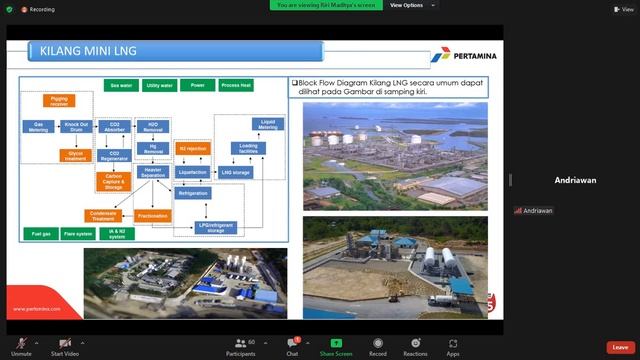The height and width of the screenshot is (360, 640).
Task: Click the Pigging receiver orange block
Action: pyautogui.click(x=59, y=101)
